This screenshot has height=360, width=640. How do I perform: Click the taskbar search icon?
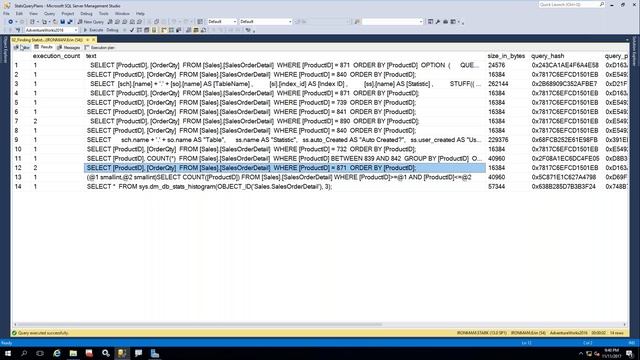(24, 353)
